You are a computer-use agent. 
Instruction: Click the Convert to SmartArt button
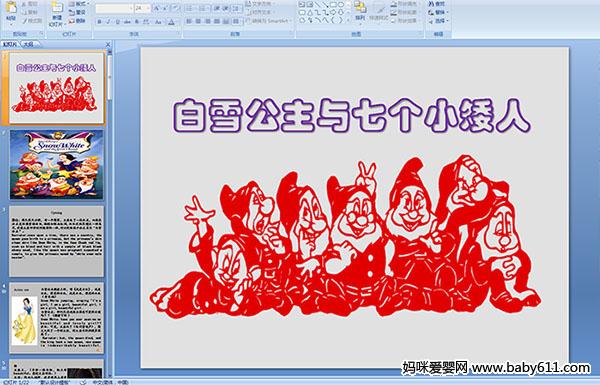click(x=269, y=21)
